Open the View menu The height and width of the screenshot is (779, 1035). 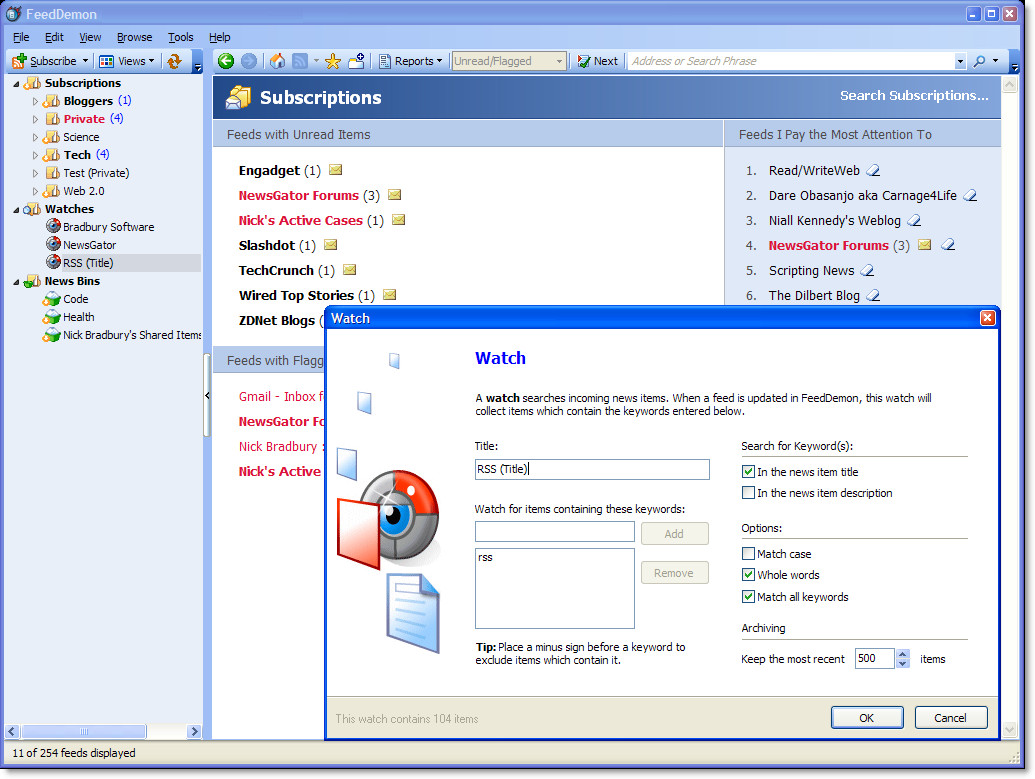pyautogui.click(x=90, y=37)
